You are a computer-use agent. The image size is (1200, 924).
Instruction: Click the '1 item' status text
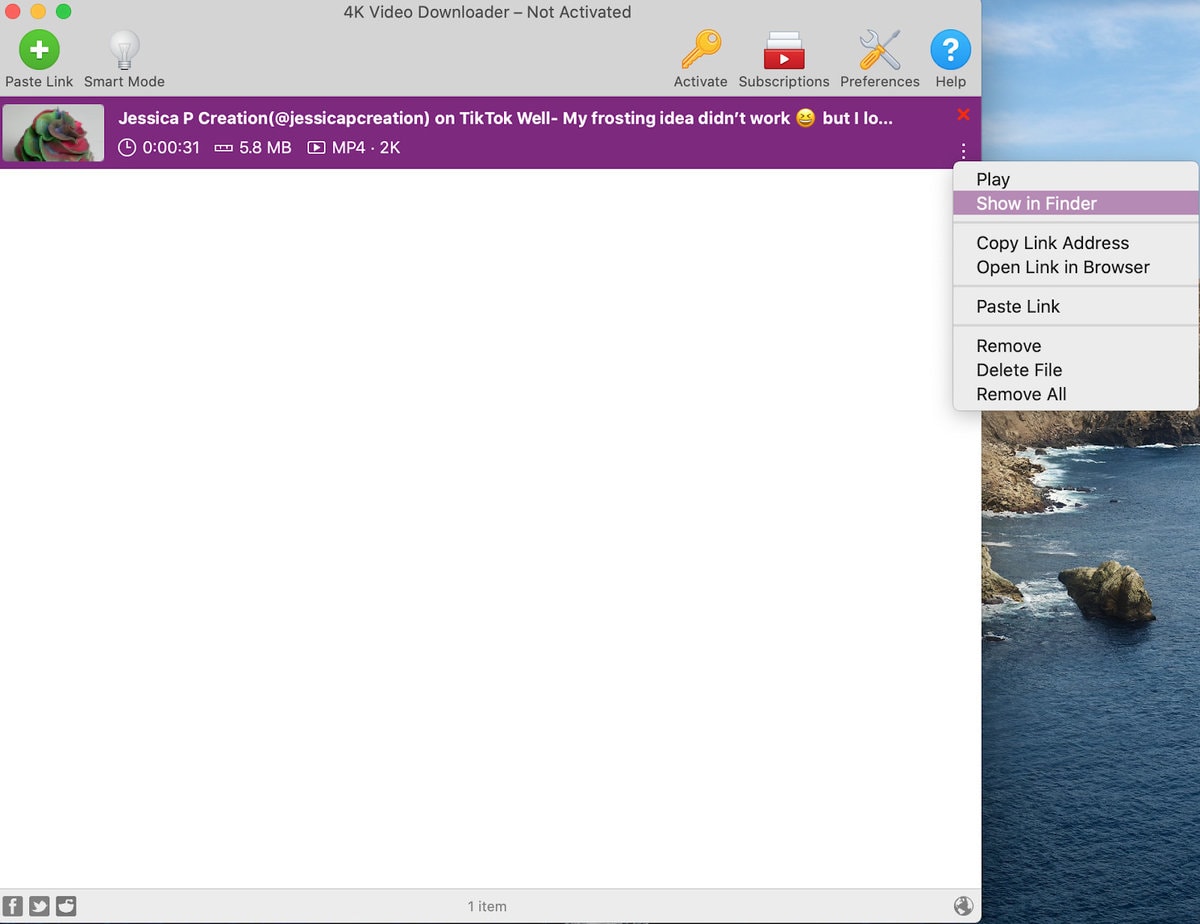pyautogui.click(x=487, y=906)
